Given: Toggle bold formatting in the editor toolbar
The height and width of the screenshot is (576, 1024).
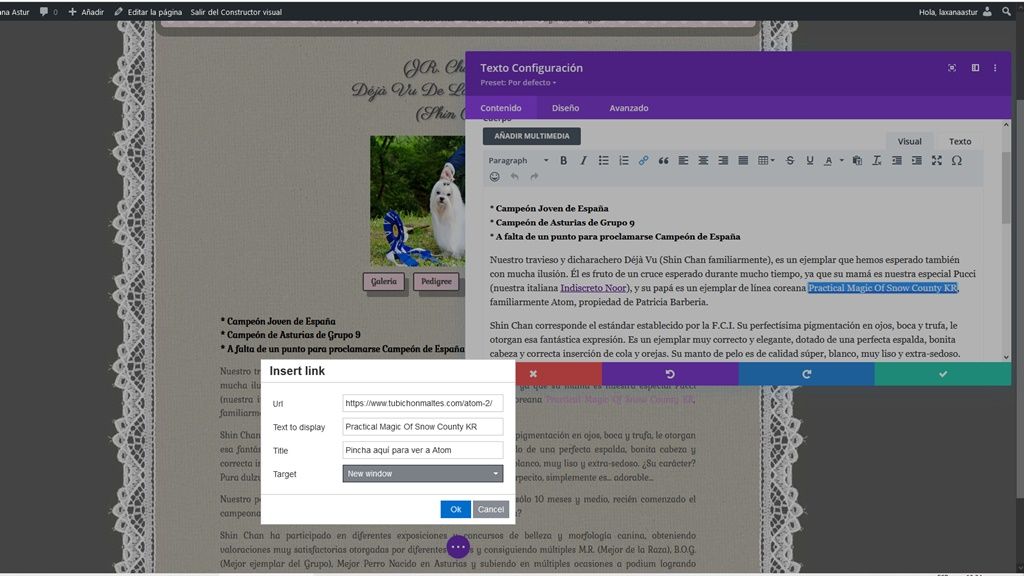Looking at the screenshot, I should [564, 161].
